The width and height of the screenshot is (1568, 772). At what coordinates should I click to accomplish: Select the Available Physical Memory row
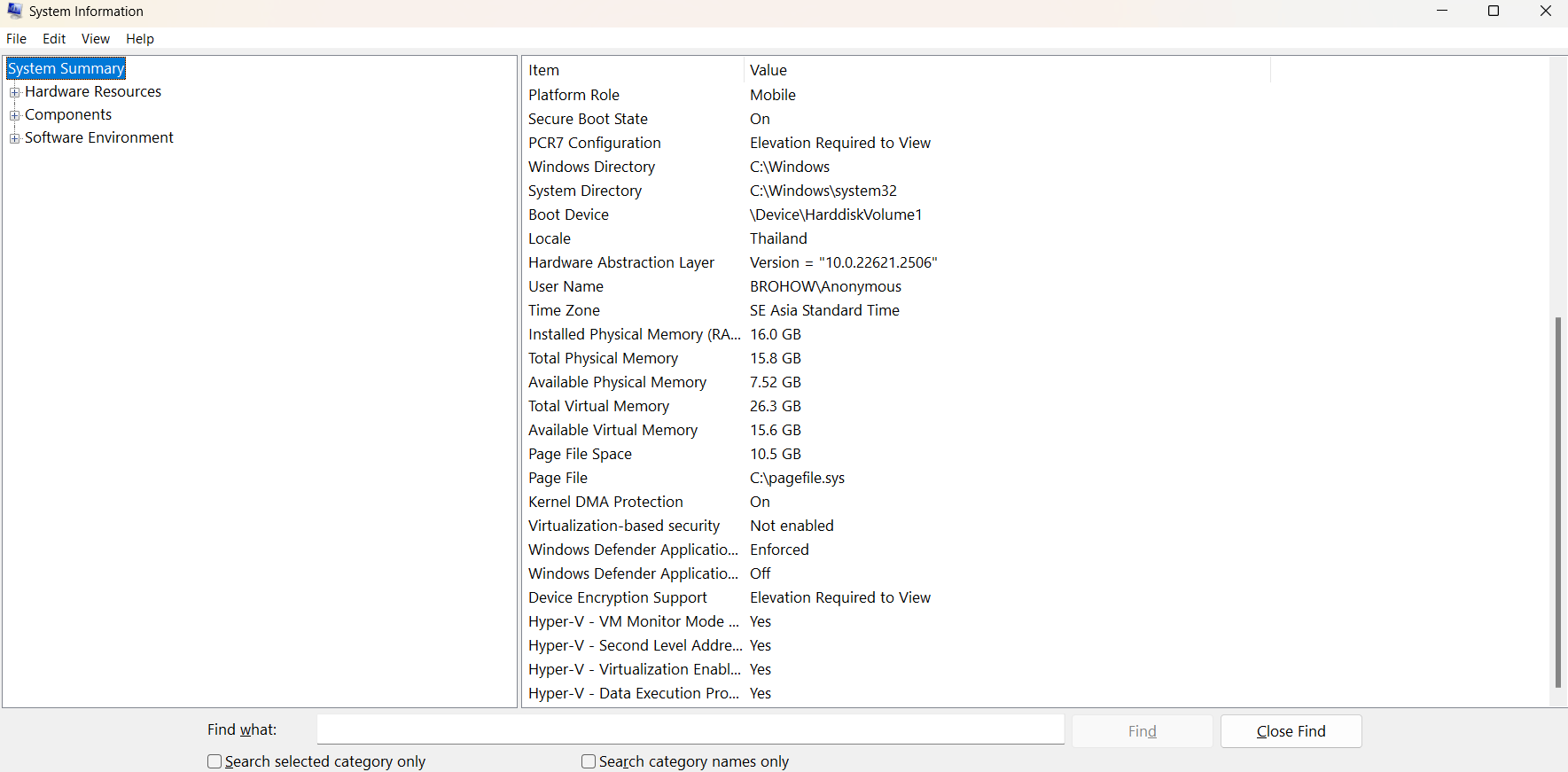pyautogui.click(x=896, y=382)
